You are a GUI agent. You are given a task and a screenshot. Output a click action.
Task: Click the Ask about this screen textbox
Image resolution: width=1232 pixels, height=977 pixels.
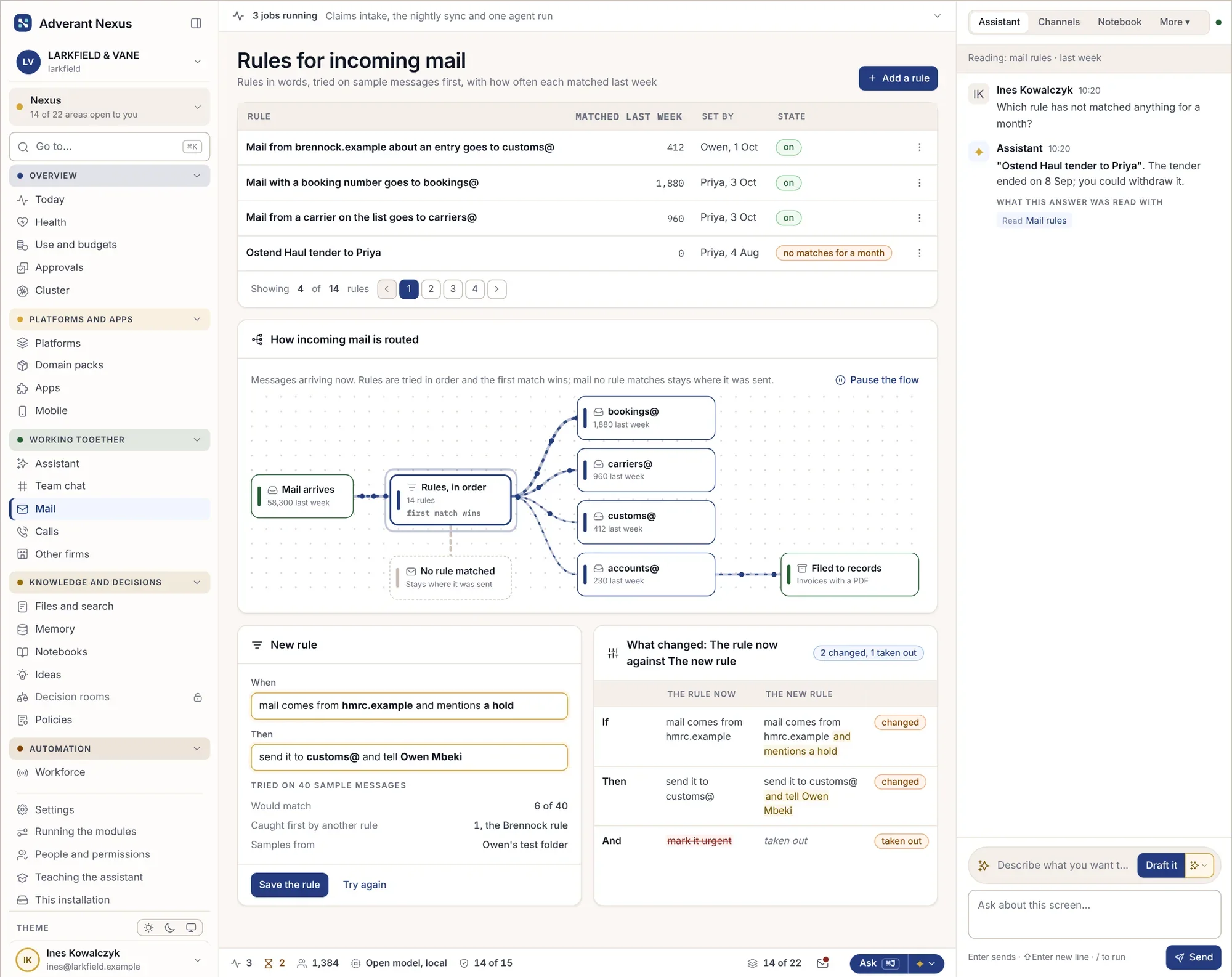pos(1094,914)
